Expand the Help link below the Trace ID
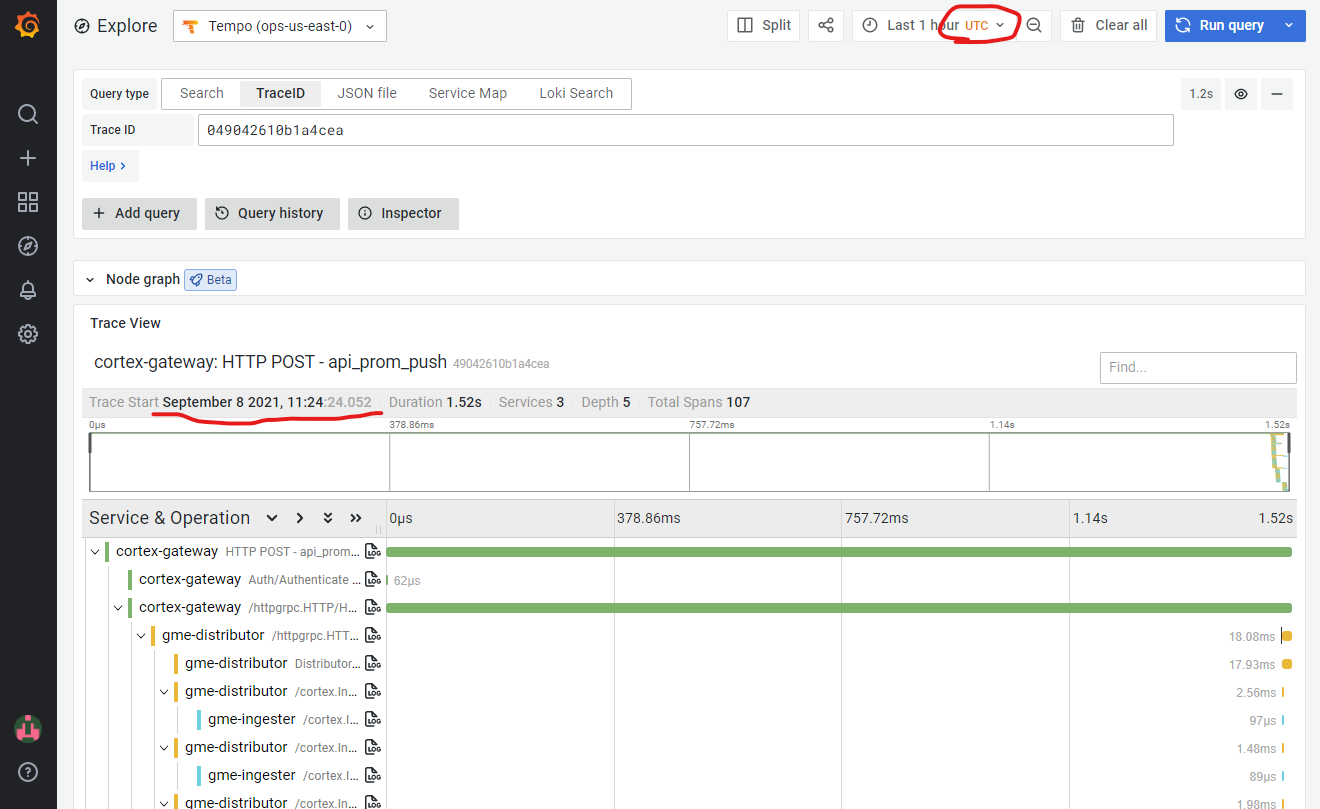The width and height of the screenshot is (1320, 809). coord(109,165)
